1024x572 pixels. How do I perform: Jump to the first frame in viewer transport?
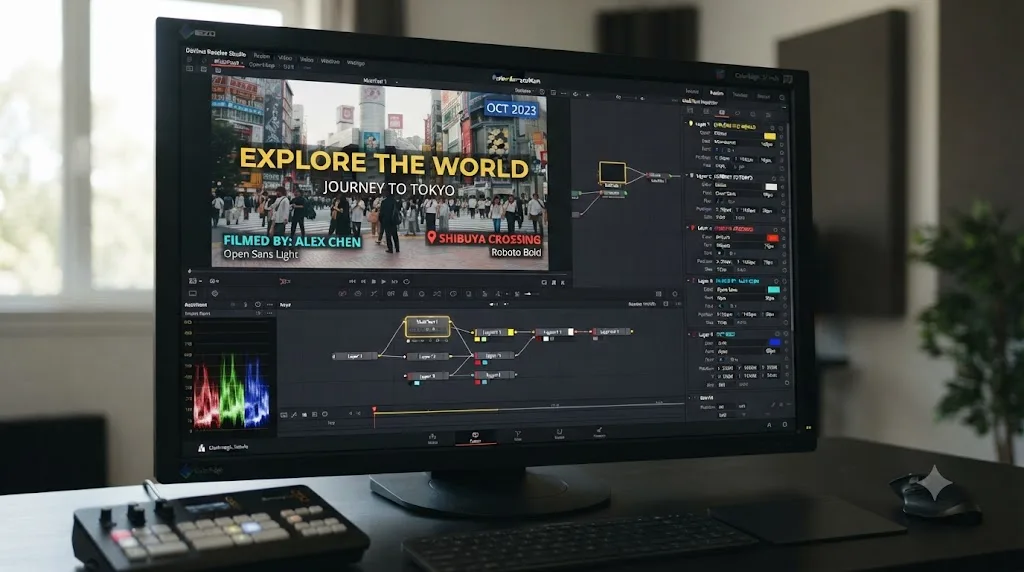[x=353, y=281]
